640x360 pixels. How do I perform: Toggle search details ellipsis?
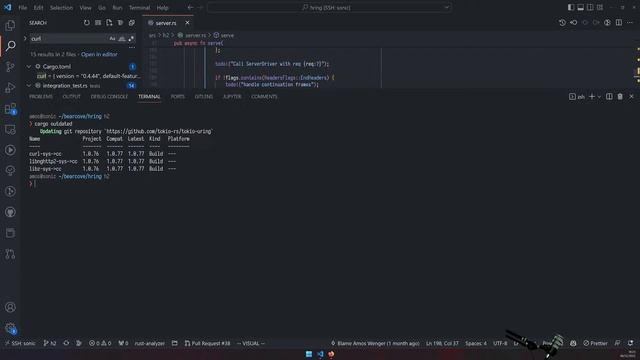(132, 48)
